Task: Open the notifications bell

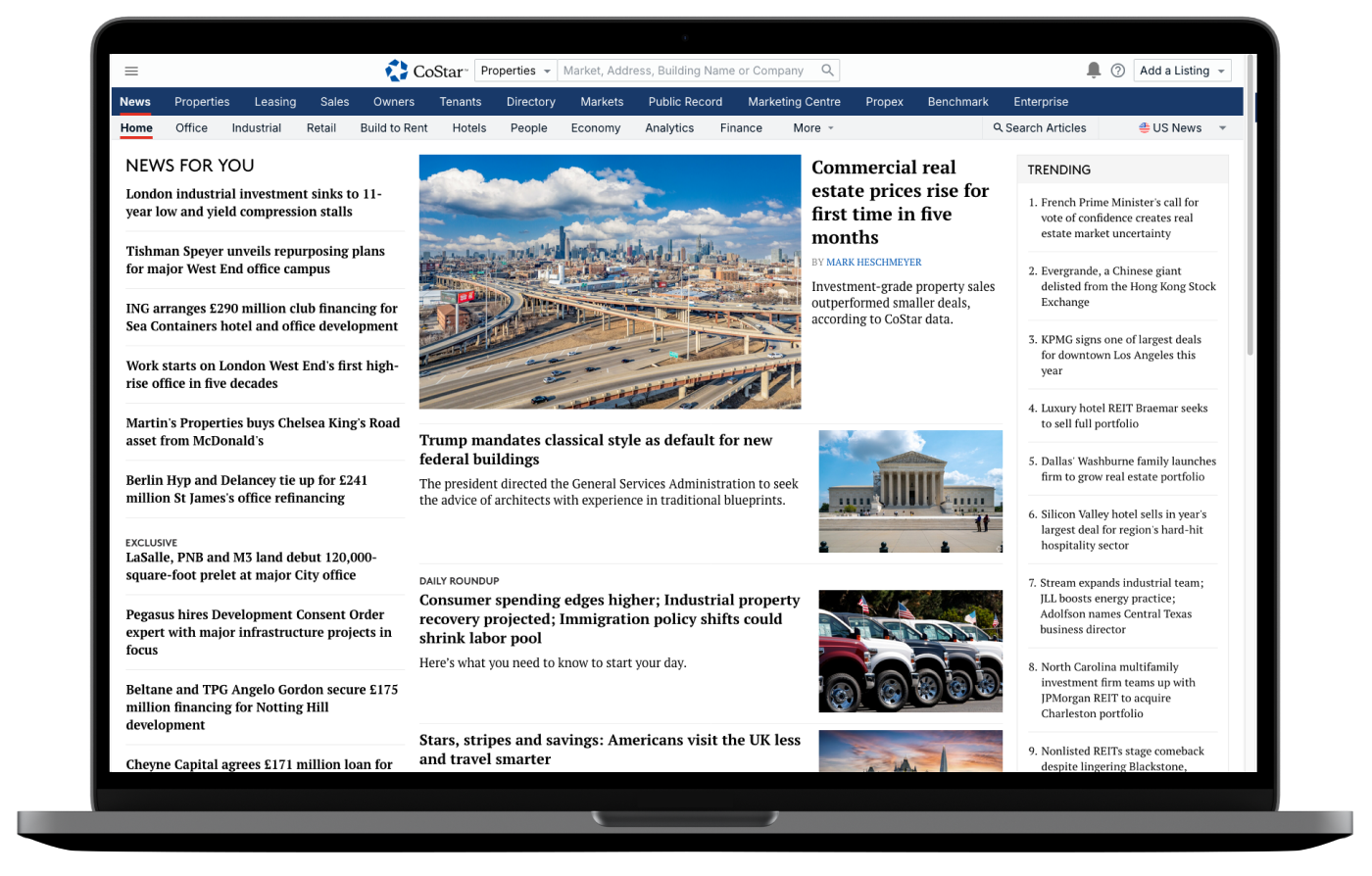Action: point(1094,71)
